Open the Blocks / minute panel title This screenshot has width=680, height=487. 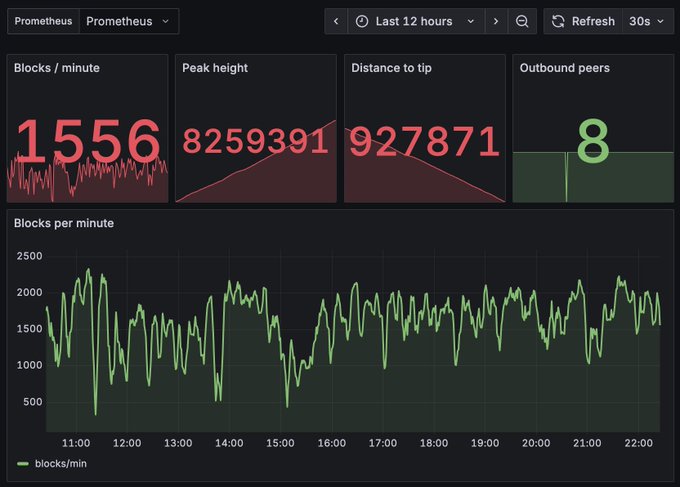[57, 68]
